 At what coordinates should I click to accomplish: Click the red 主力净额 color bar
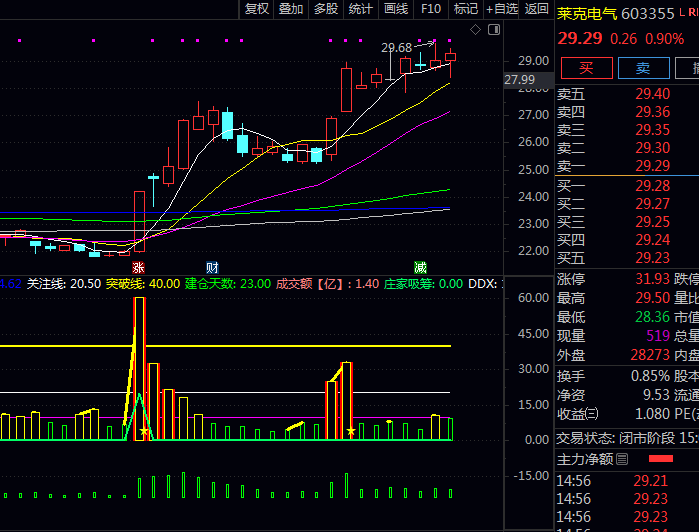pyautogui.click(x=662, y=459)
